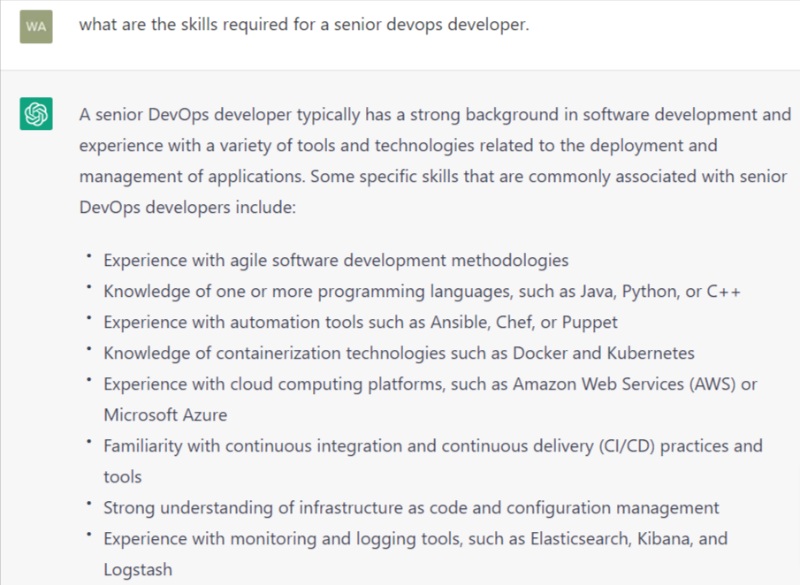
Task: Click the word 'tools' under CI/CD bullet
Action: (x=122, y=477)
